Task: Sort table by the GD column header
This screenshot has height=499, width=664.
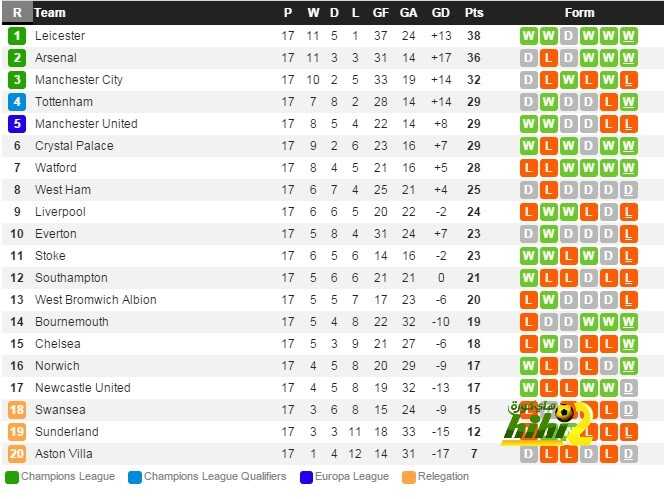Action: [440, 13]
